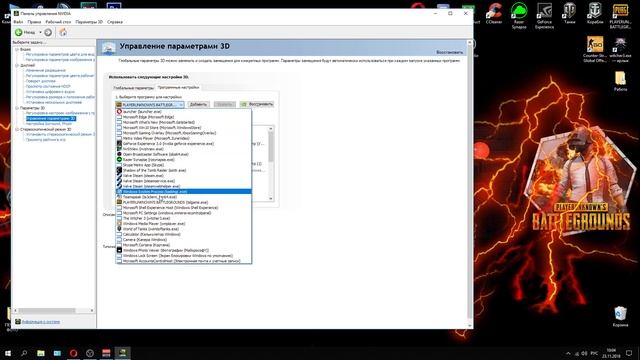The height and width of the screenshot is (360, 640).
Task: Open the Параметры 3D menu
Action: point(89,22)
